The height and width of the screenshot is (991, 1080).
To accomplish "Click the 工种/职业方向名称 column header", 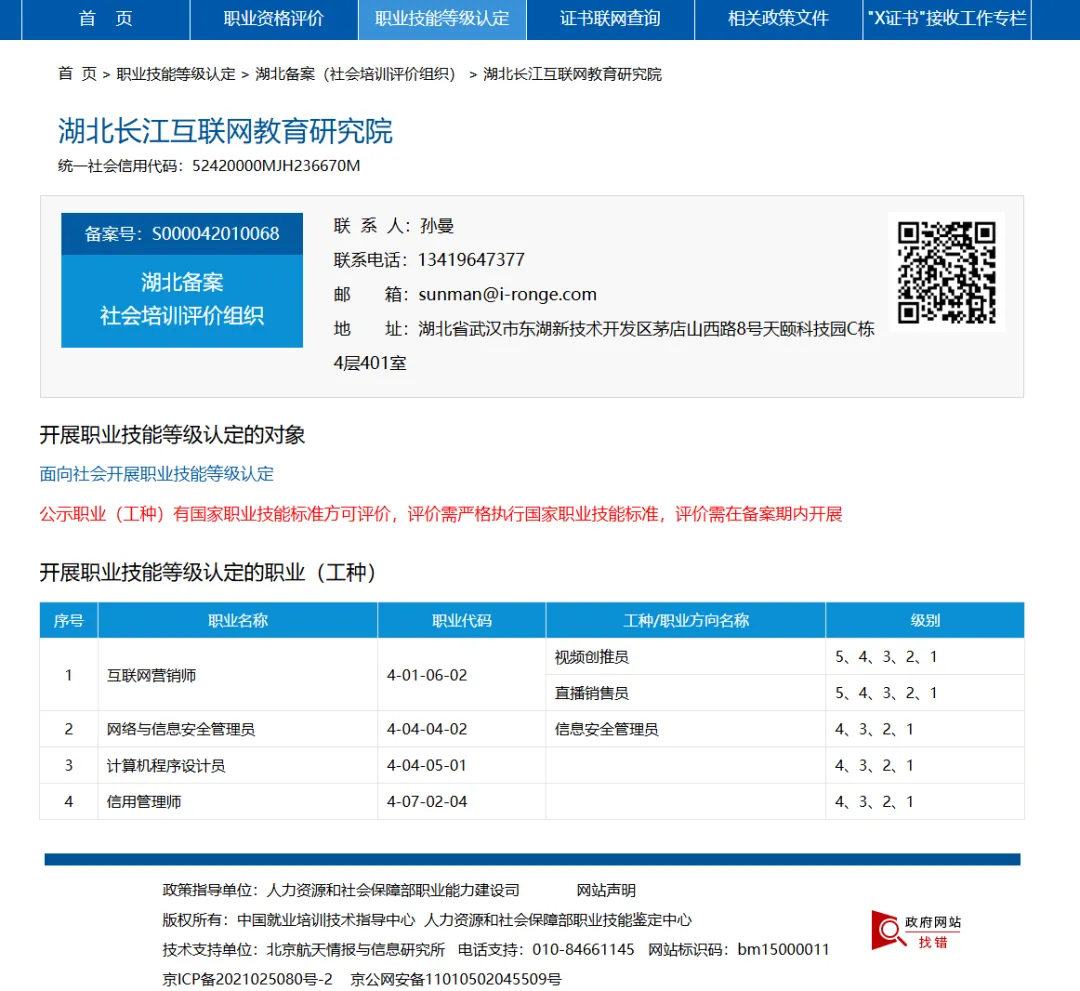I will pos(685,620).
